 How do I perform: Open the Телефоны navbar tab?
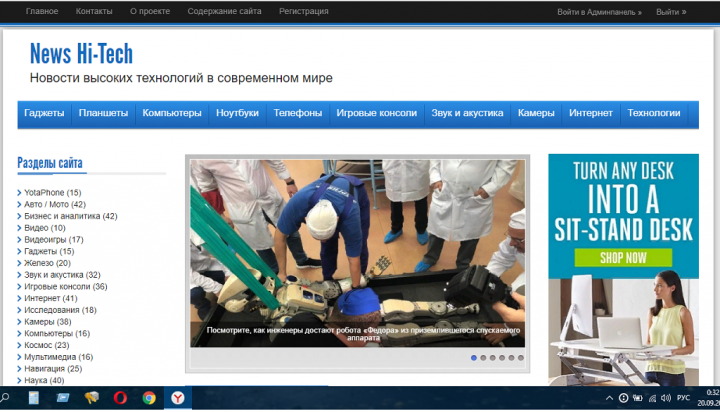(298, 113)
